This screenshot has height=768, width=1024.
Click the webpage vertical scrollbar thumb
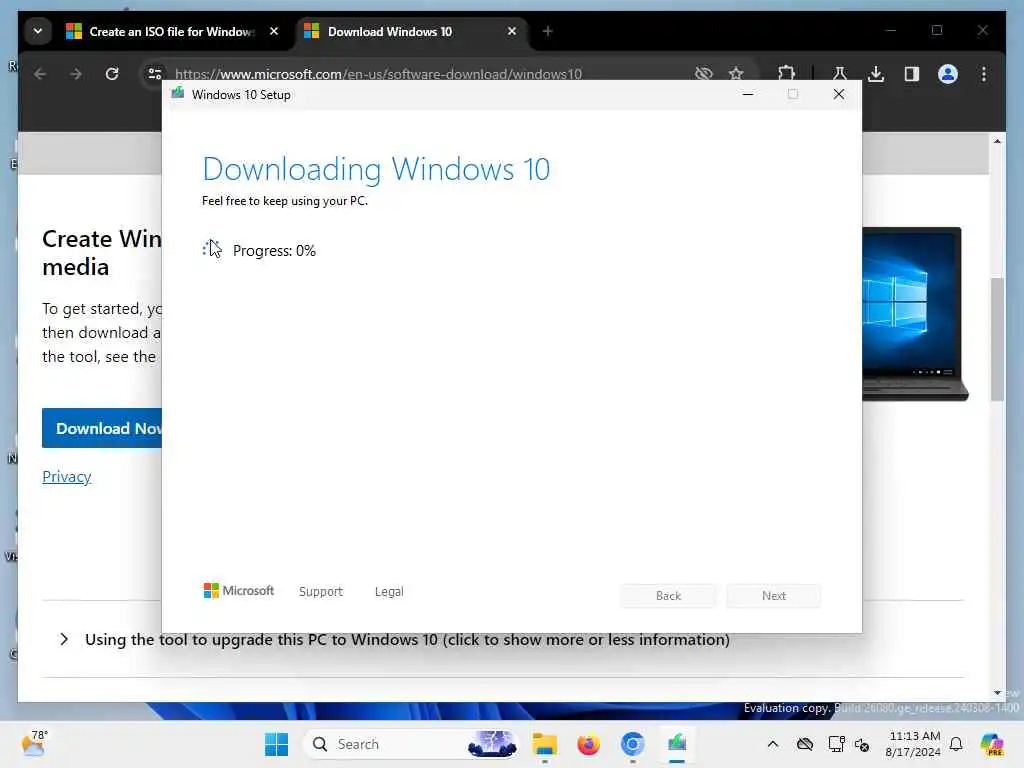(997, 339)
